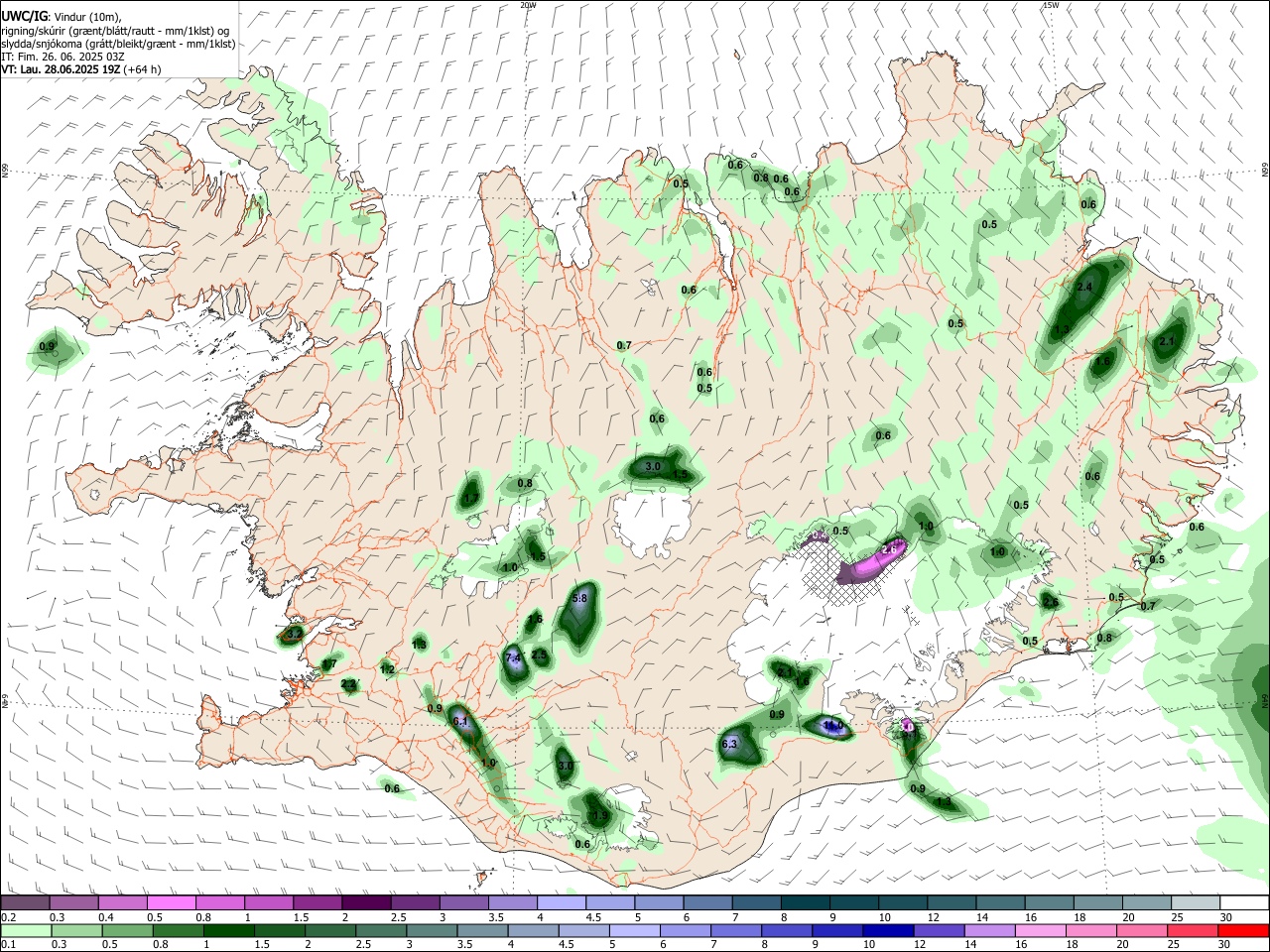Pick the light lavender 14 rain scale swatch
Screen dimensions: 1270x952
[989, 930]
